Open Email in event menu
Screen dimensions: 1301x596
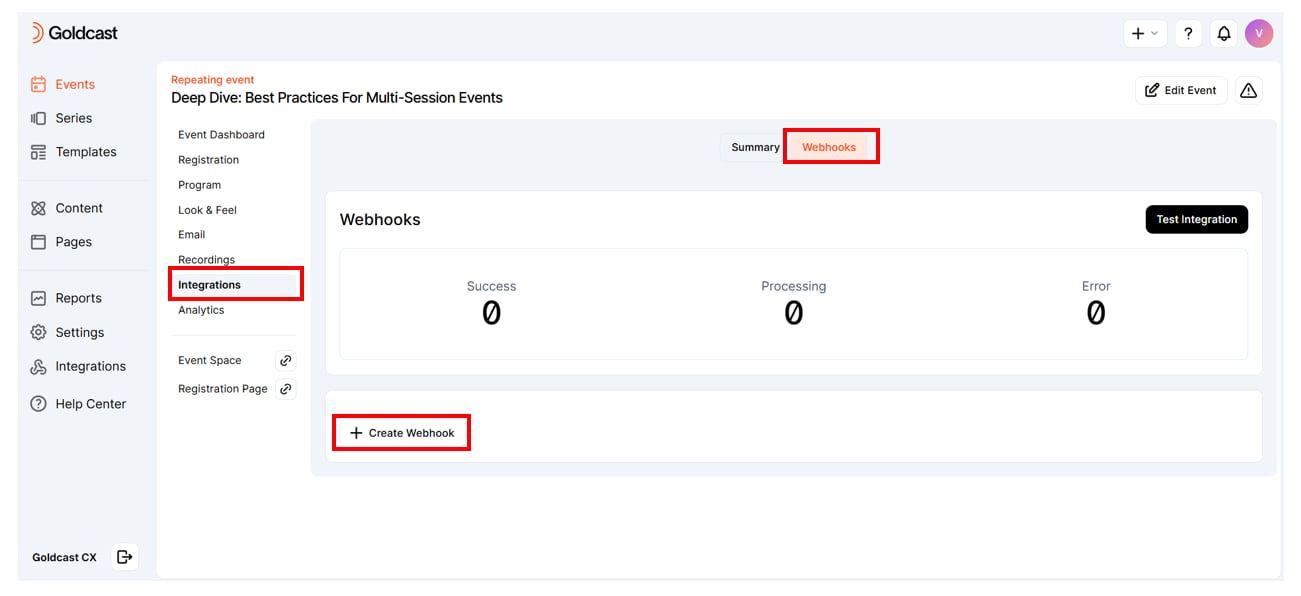tap(191, 235)
